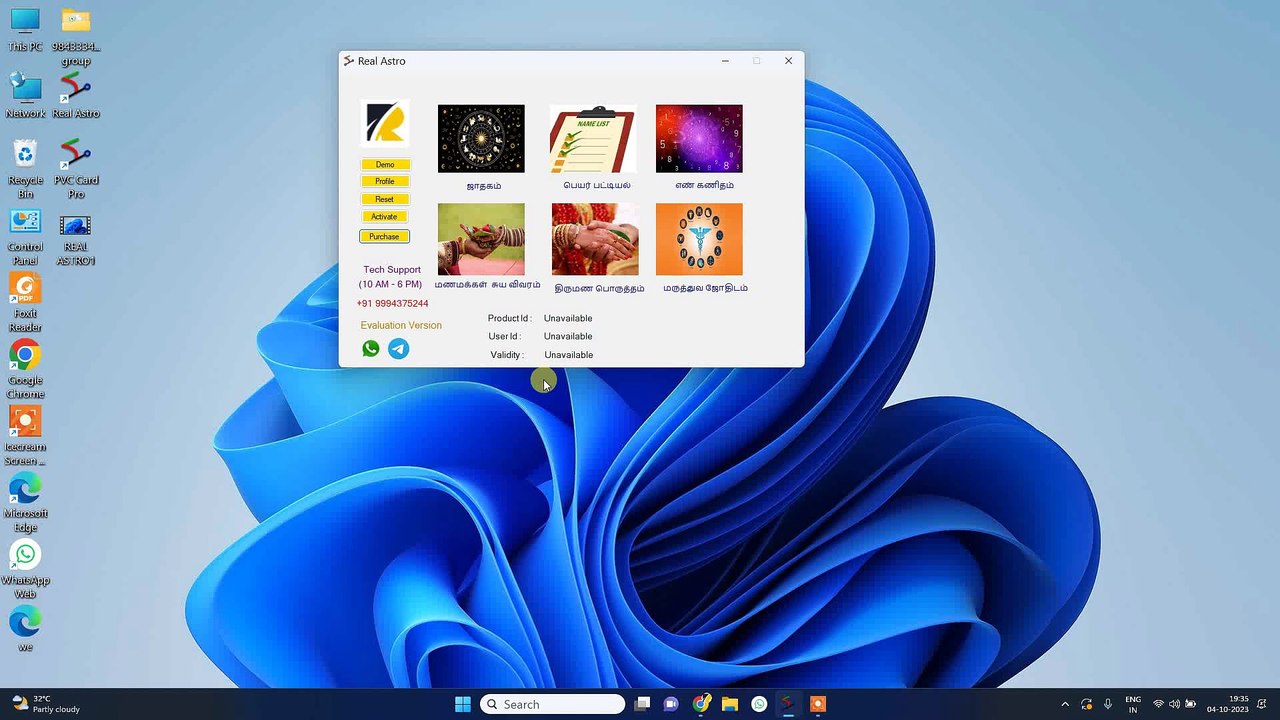The image size is (1280, 720).
Task: Select PVC Card Pro desktop shortcut
Action: pos(76,170)
